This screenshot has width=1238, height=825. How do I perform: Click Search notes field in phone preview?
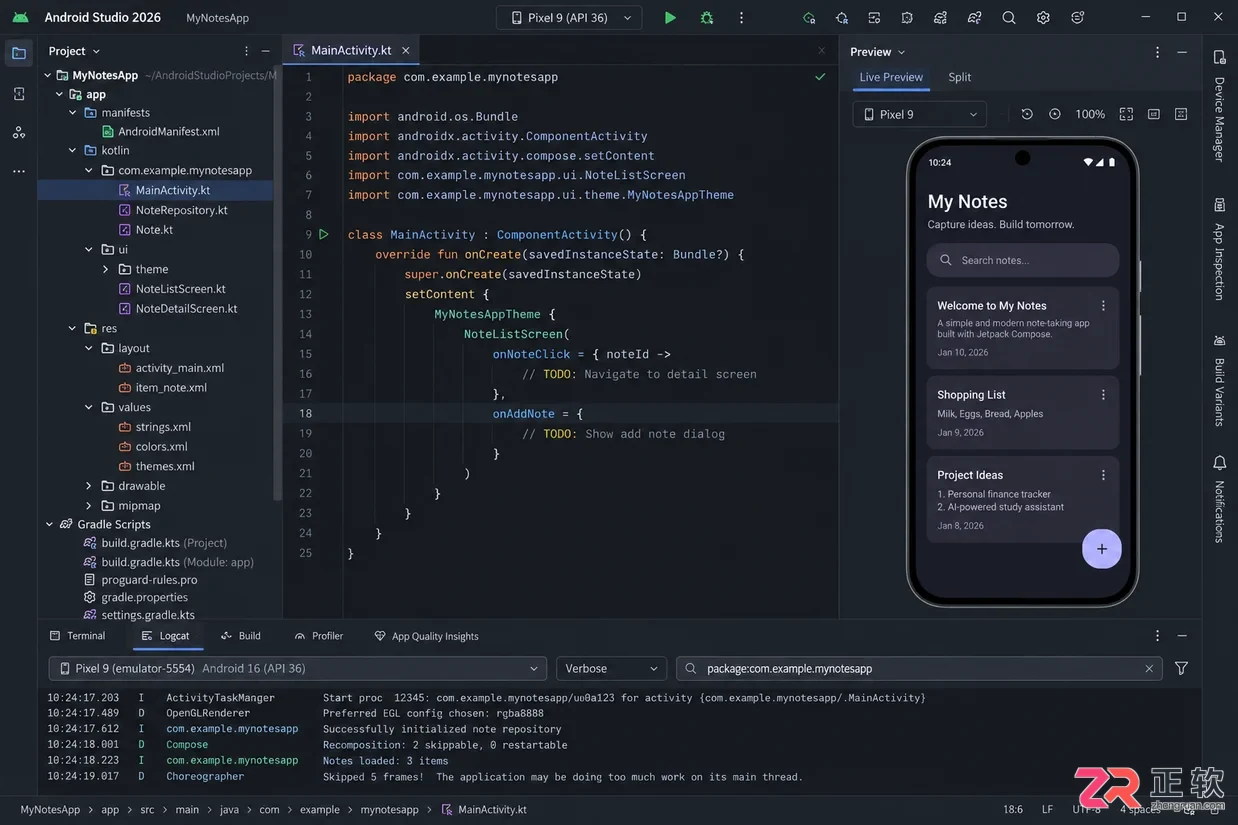(1022, 260)
